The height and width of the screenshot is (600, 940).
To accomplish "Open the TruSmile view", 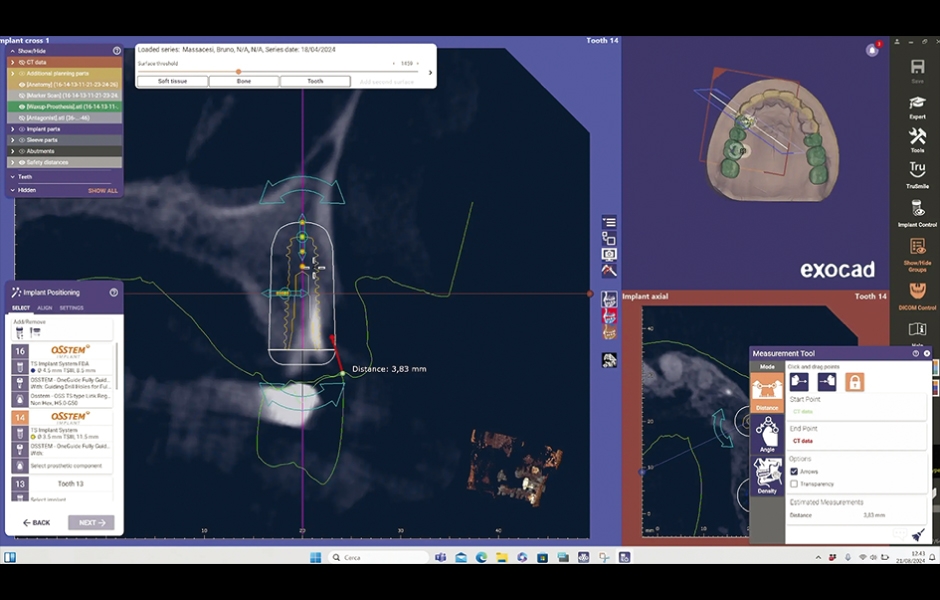I will pyautogui.click(x=917, y=173).
